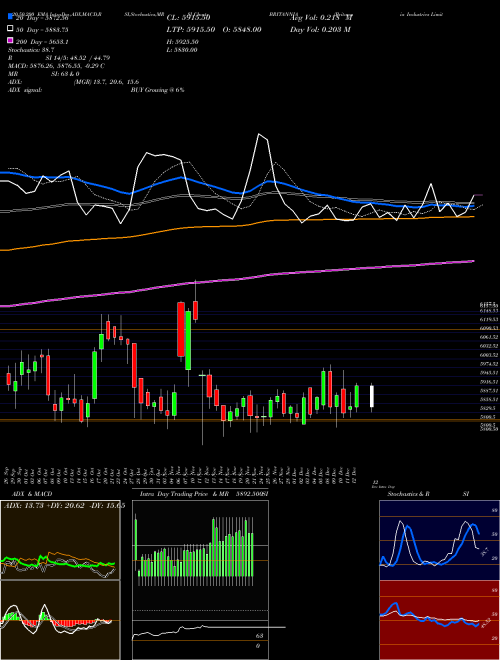Click the BRITANNIA ticker title

point(284,14)
